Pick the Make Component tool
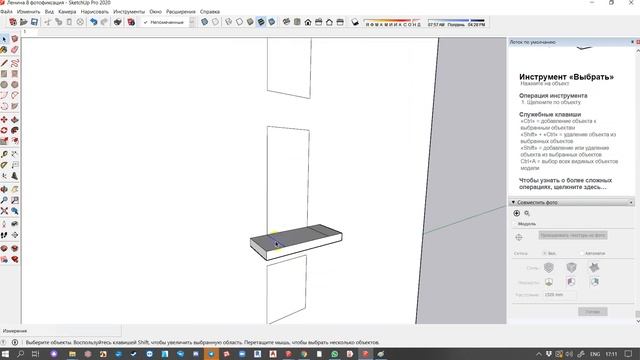 15,39
